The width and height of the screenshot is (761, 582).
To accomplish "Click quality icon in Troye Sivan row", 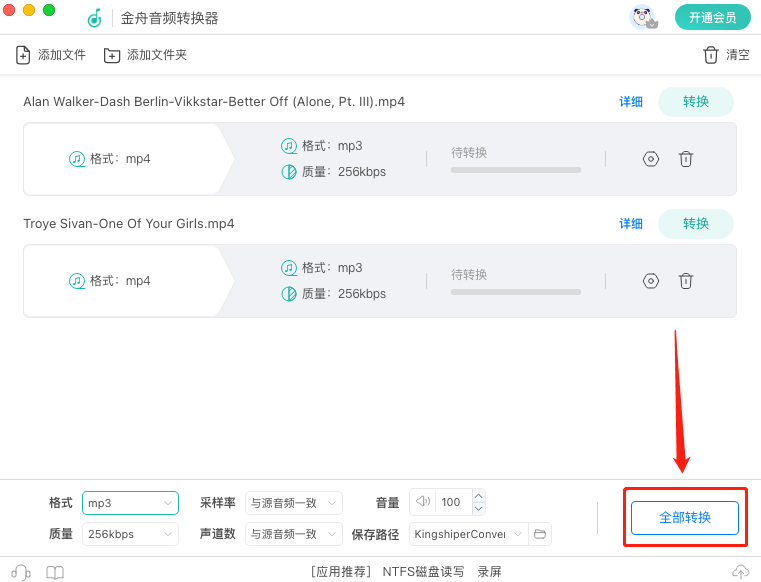I will click(289, 294).
